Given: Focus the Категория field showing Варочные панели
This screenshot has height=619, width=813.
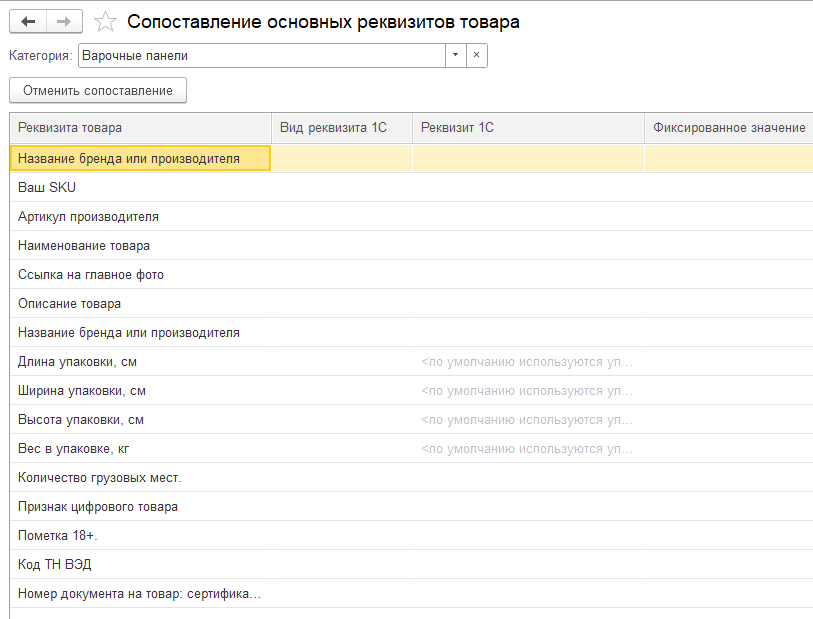Looking at the screenshot, I should [x=262, y=55].
